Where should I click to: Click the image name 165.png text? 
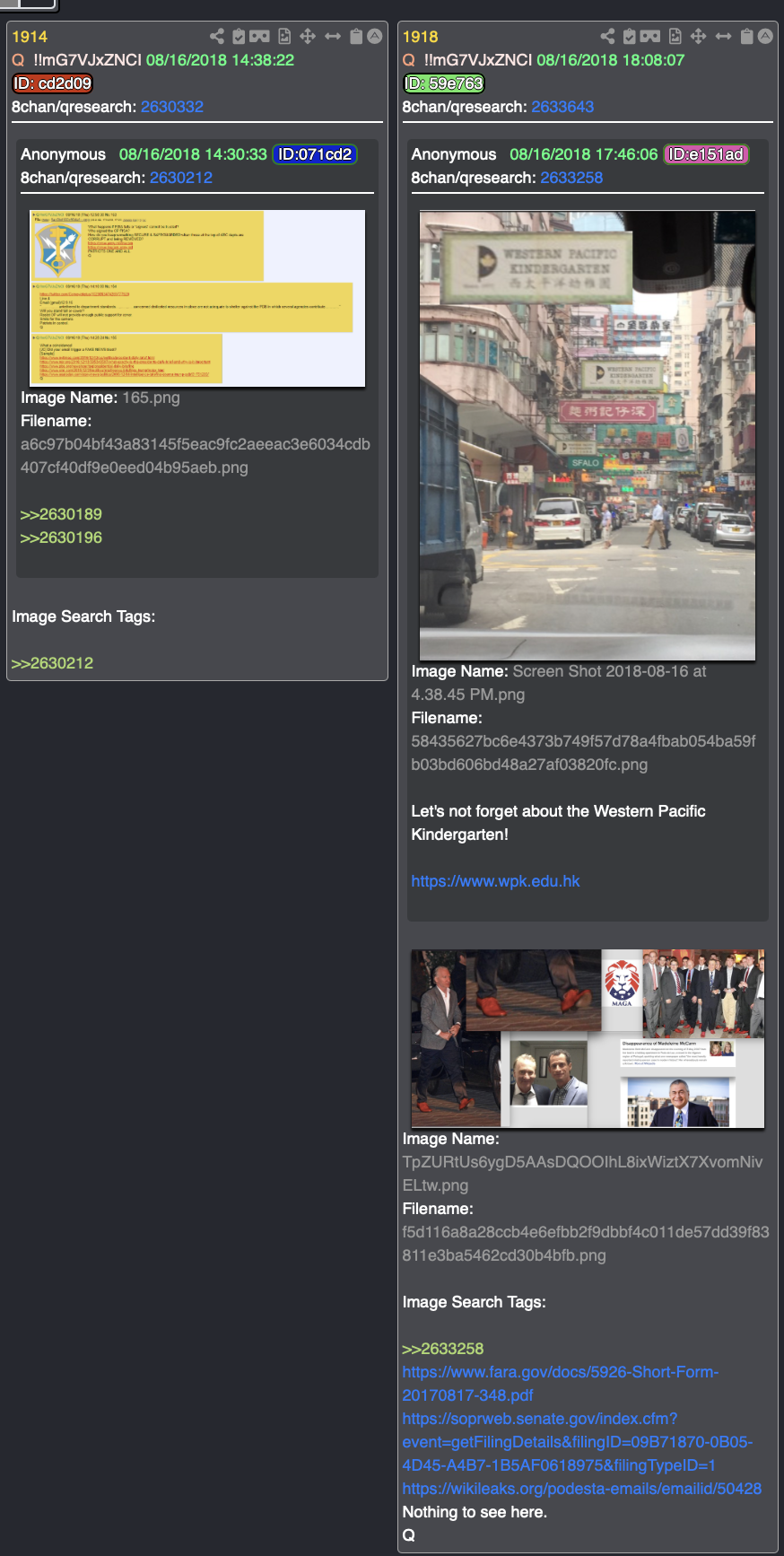(151, 398)
